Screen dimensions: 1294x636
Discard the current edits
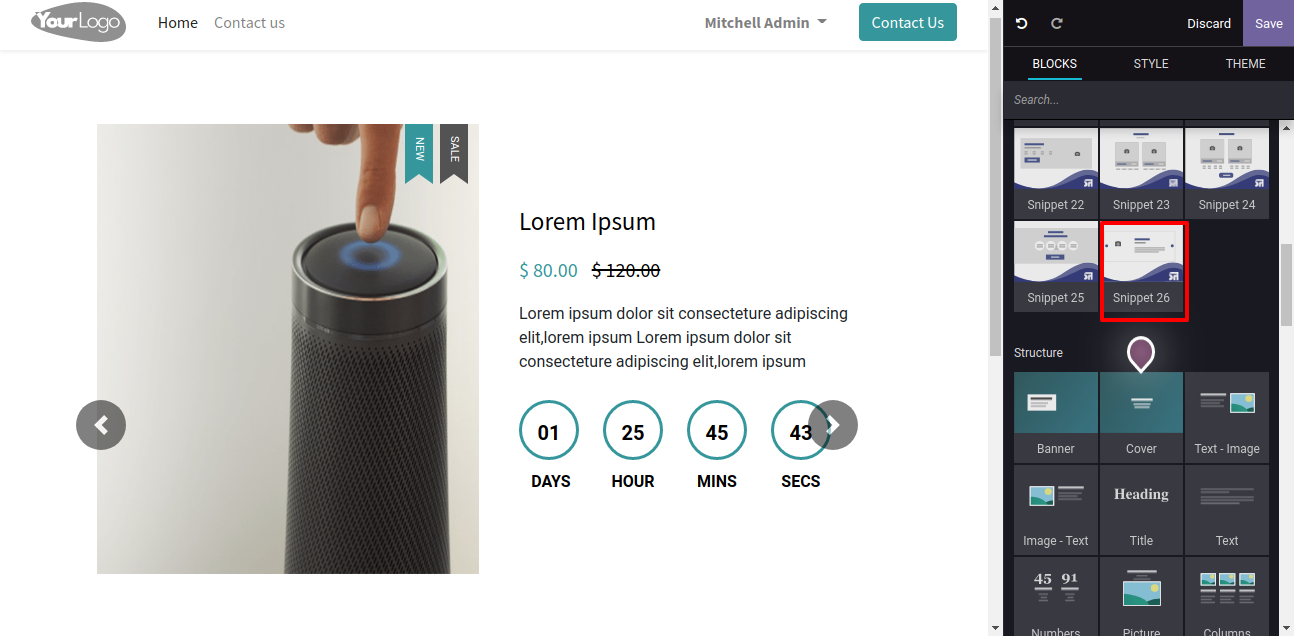coord(1209,23)
